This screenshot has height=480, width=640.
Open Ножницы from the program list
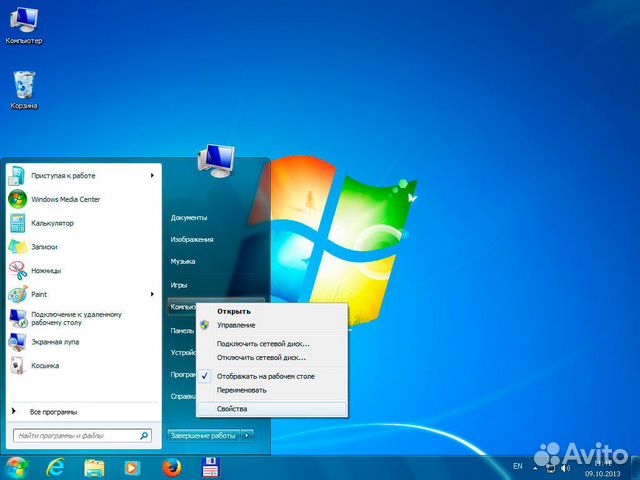(x=46, y=270)
